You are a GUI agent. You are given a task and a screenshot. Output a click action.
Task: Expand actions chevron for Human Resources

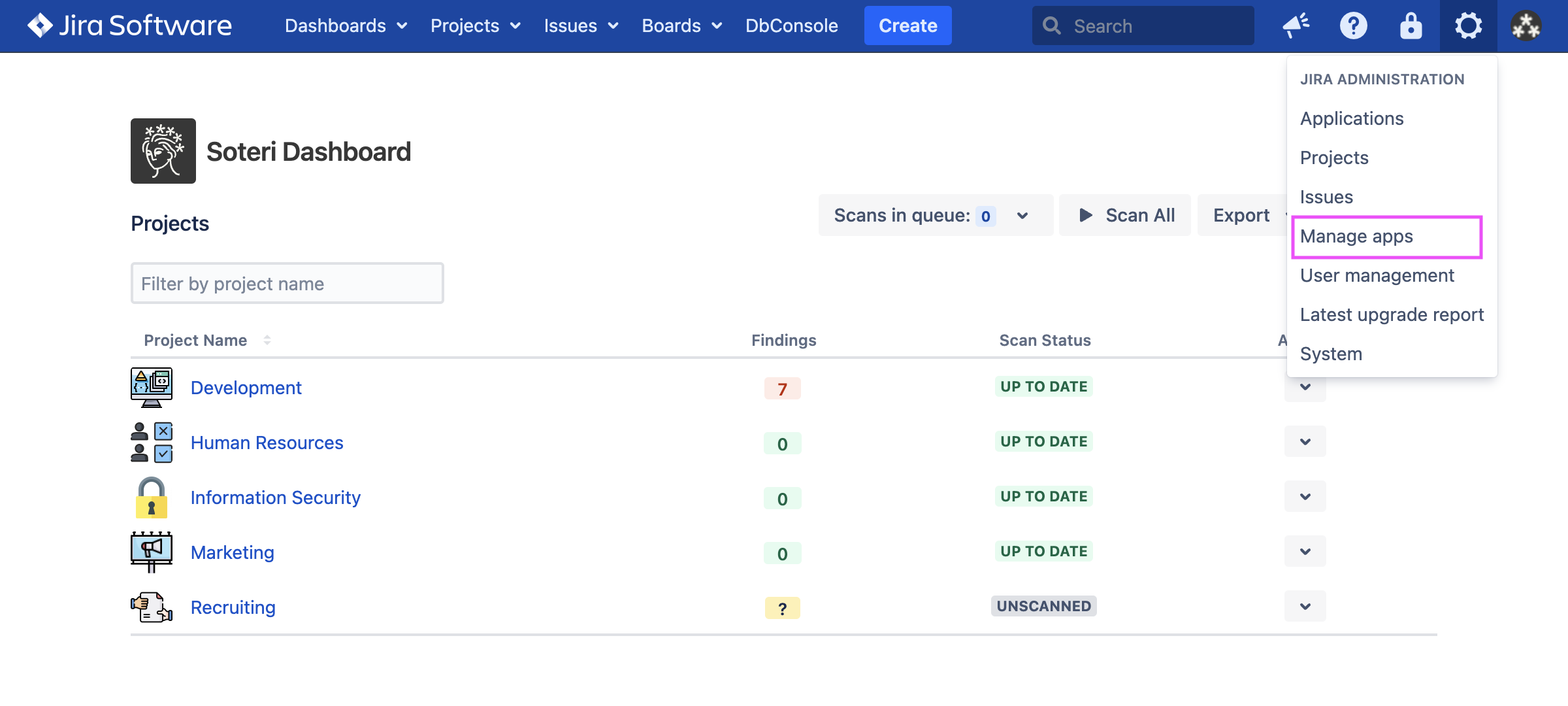1305,442
